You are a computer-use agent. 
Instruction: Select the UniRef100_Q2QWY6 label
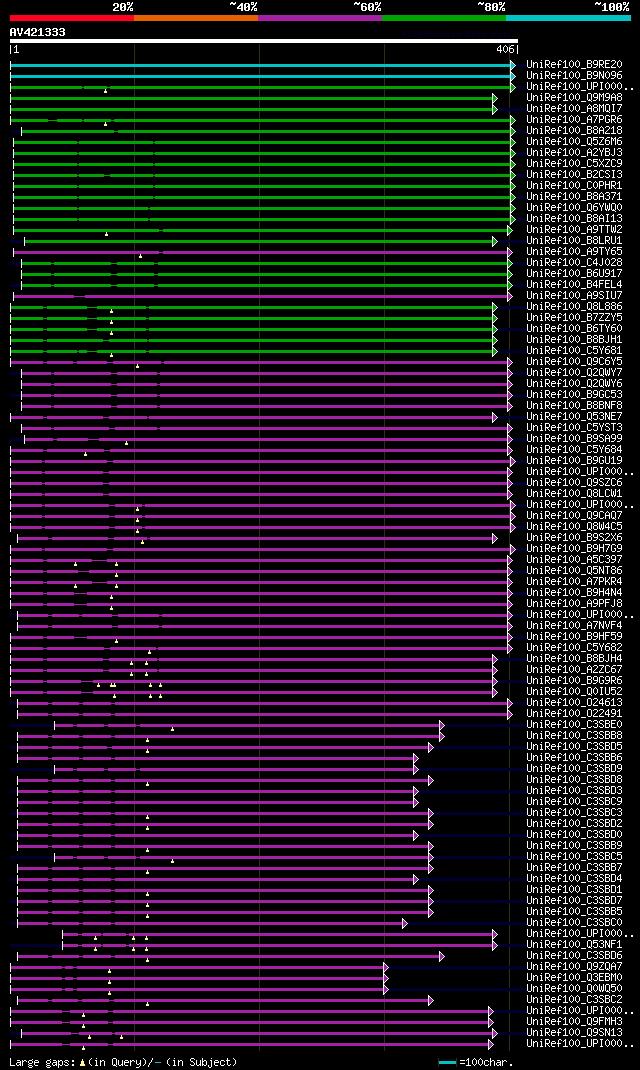574,384
